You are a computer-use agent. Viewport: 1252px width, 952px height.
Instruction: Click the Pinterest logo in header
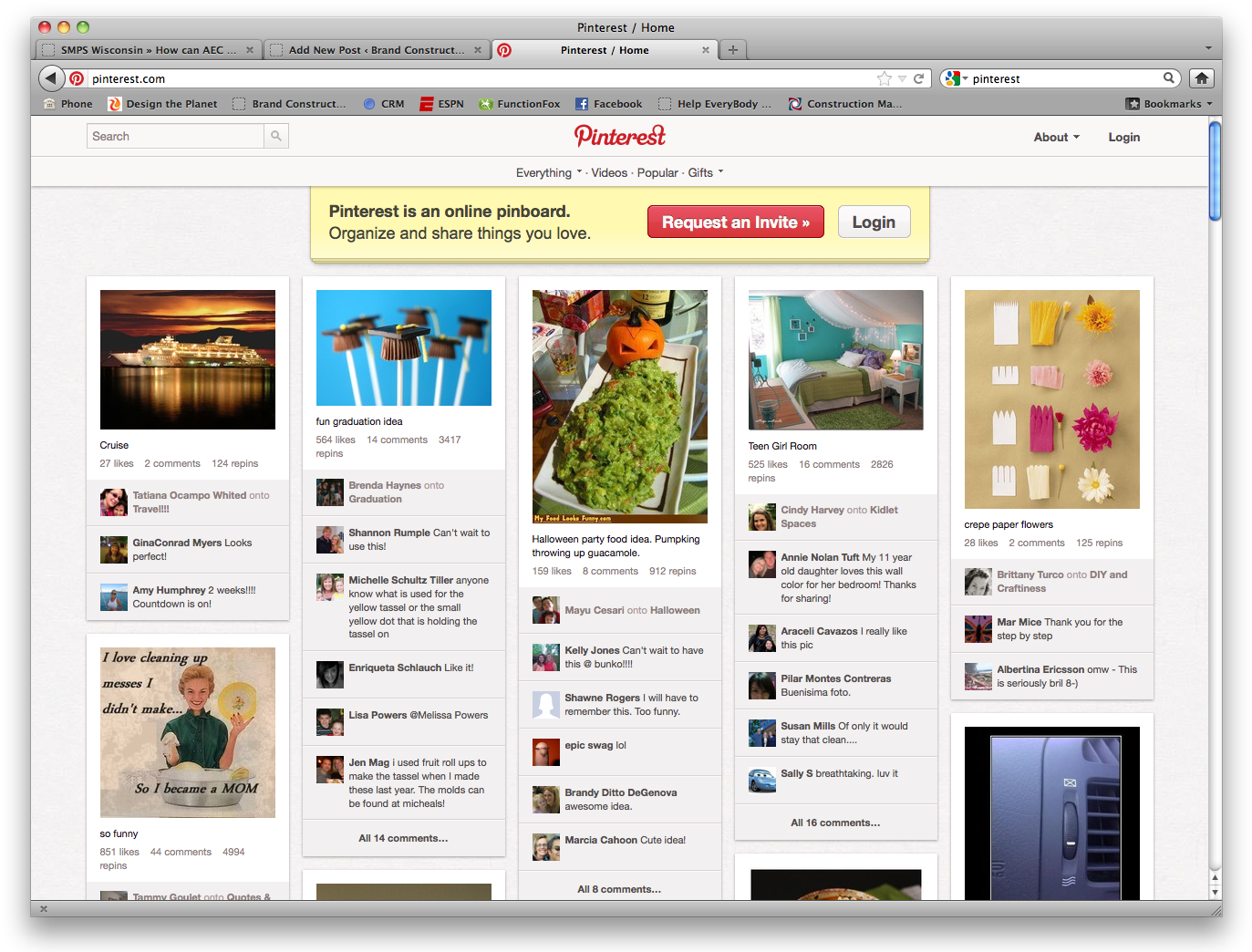coord(620,136)
